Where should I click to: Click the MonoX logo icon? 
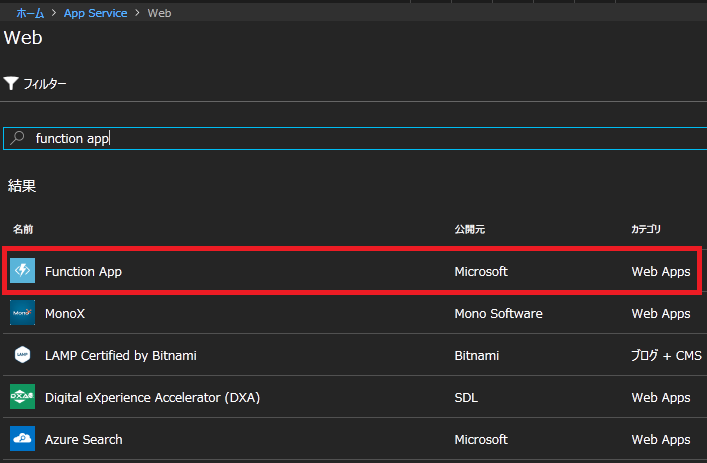click(23, 312)
